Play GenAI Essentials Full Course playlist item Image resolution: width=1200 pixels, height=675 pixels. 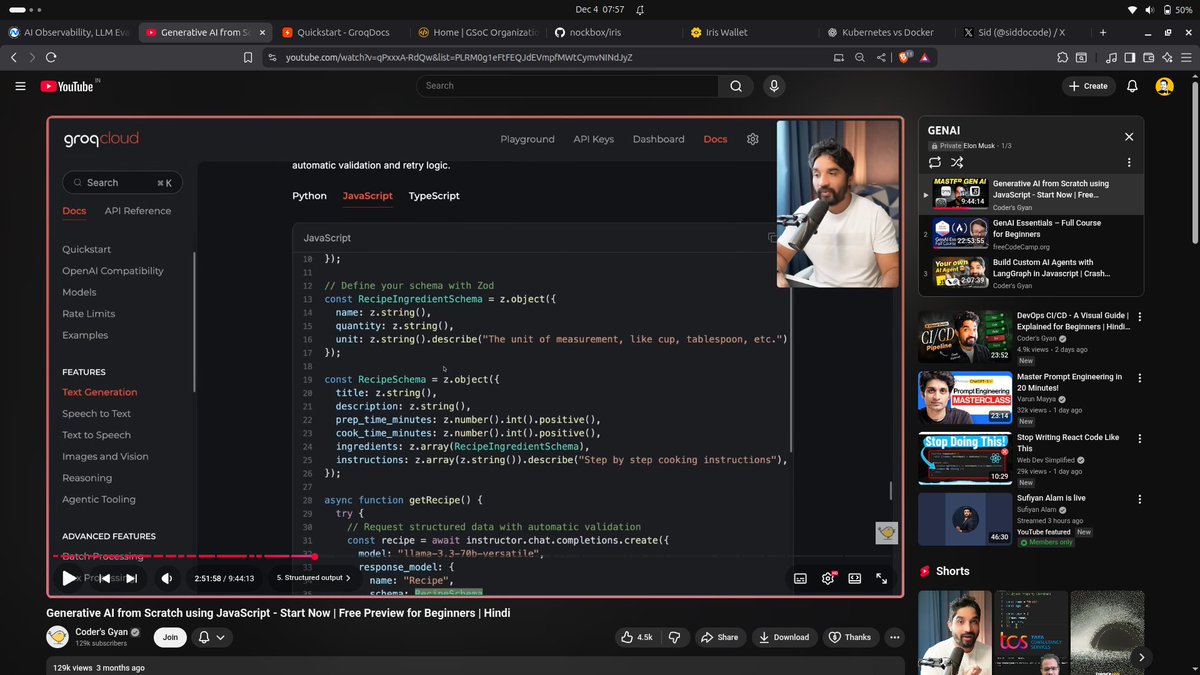click(1031, 234)
